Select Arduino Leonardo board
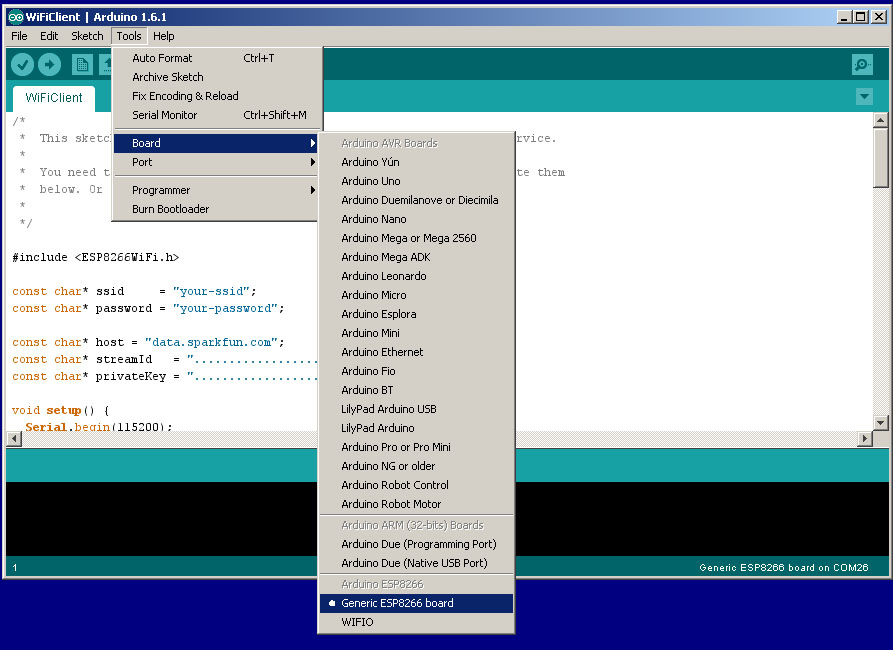This screenshot has width=893, height=650. point(416,276)
